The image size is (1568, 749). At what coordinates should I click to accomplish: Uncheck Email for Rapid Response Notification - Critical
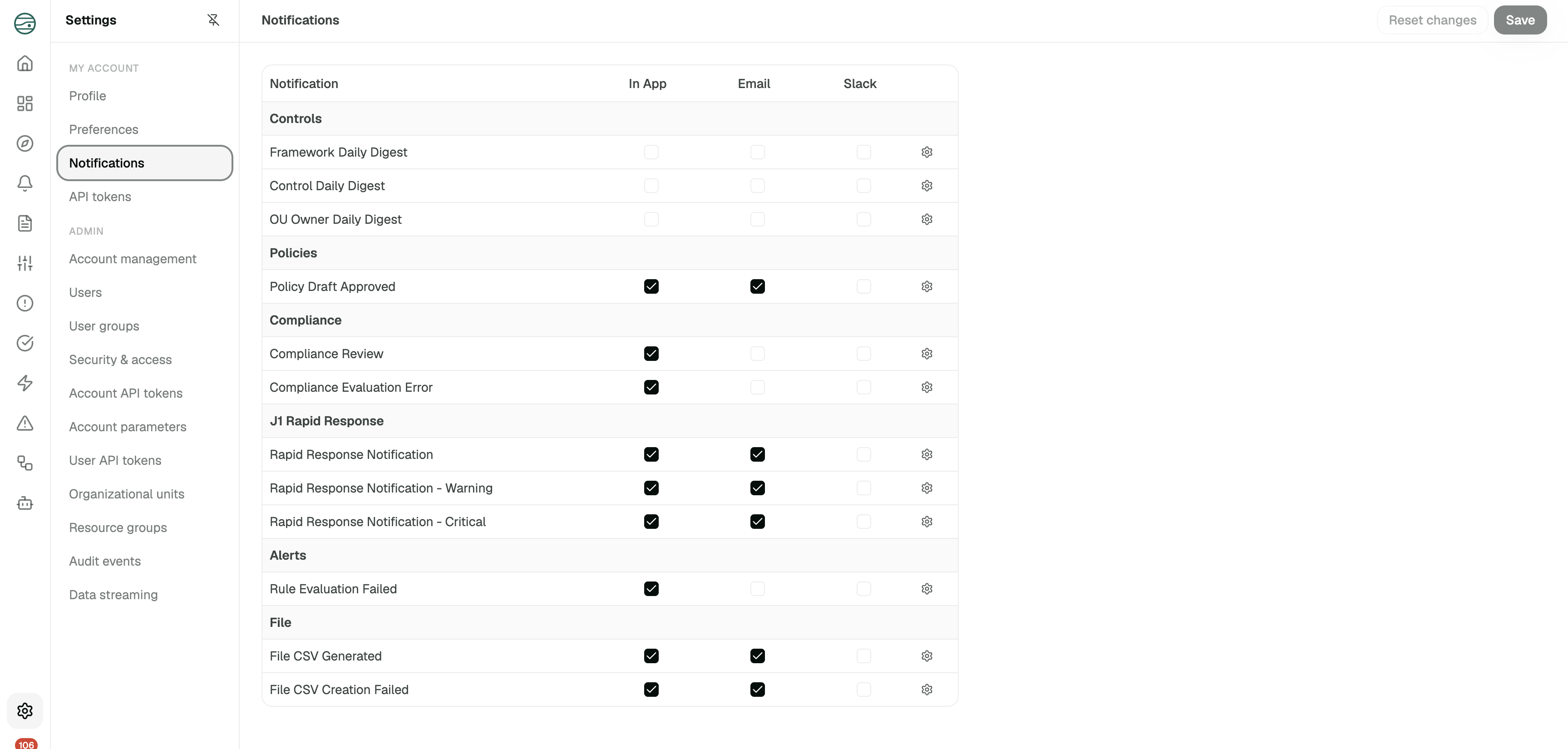(757, 522)
